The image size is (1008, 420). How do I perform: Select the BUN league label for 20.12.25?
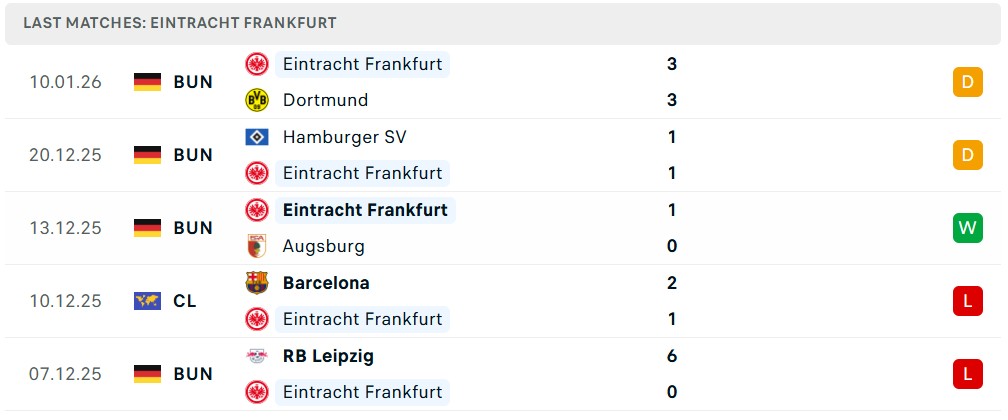point(193,155)
